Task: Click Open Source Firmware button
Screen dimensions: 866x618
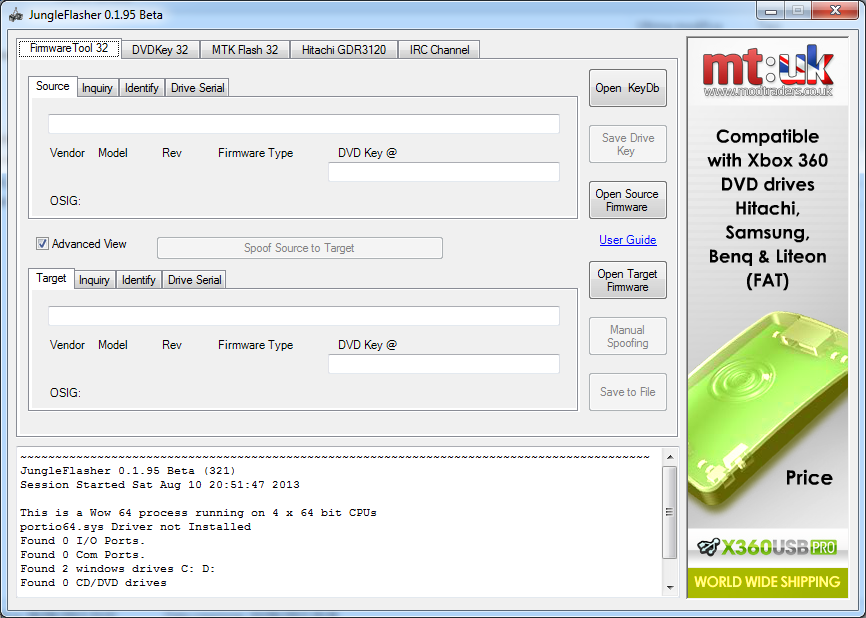Action: [x=627, y=200]
